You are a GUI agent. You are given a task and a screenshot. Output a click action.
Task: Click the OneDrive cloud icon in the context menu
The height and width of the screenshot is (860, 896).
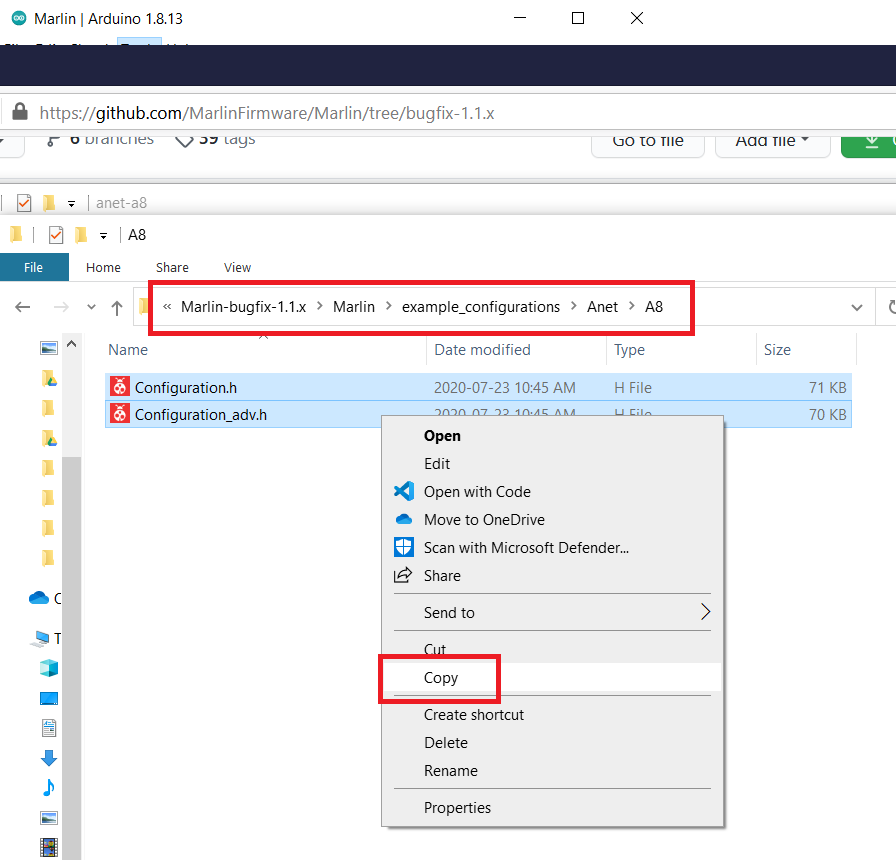404,519
